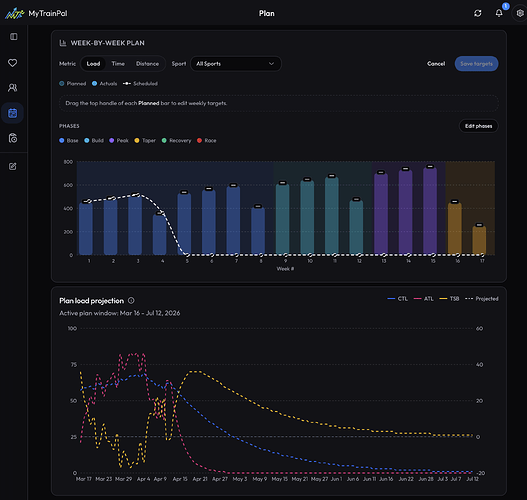The image size is (527, 500).
Task: Click the week 10 planned bar
Action: [307, 218]
